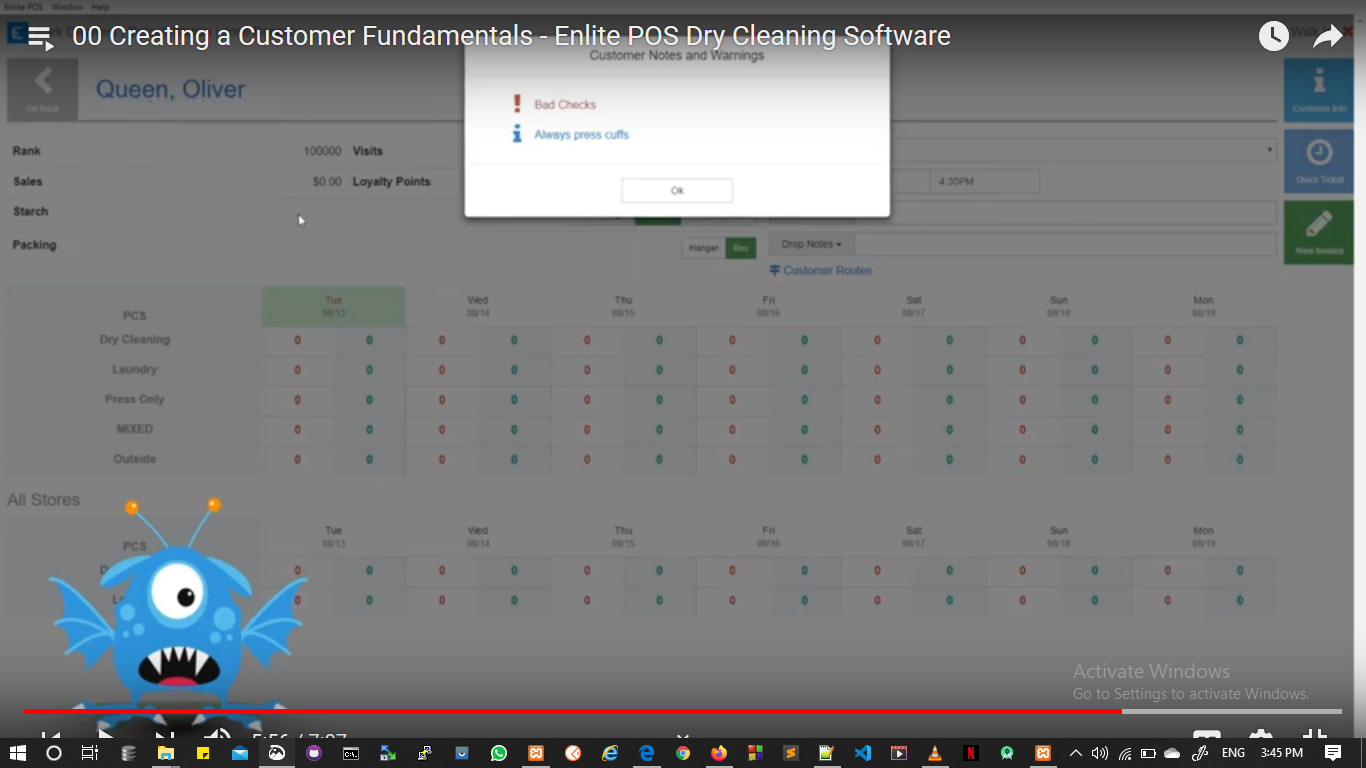Image resolution: width=1366 pixels, height=768 pixels.
Task: Open WhatsApp from the taskbar
Action: (x=499, y=753)
